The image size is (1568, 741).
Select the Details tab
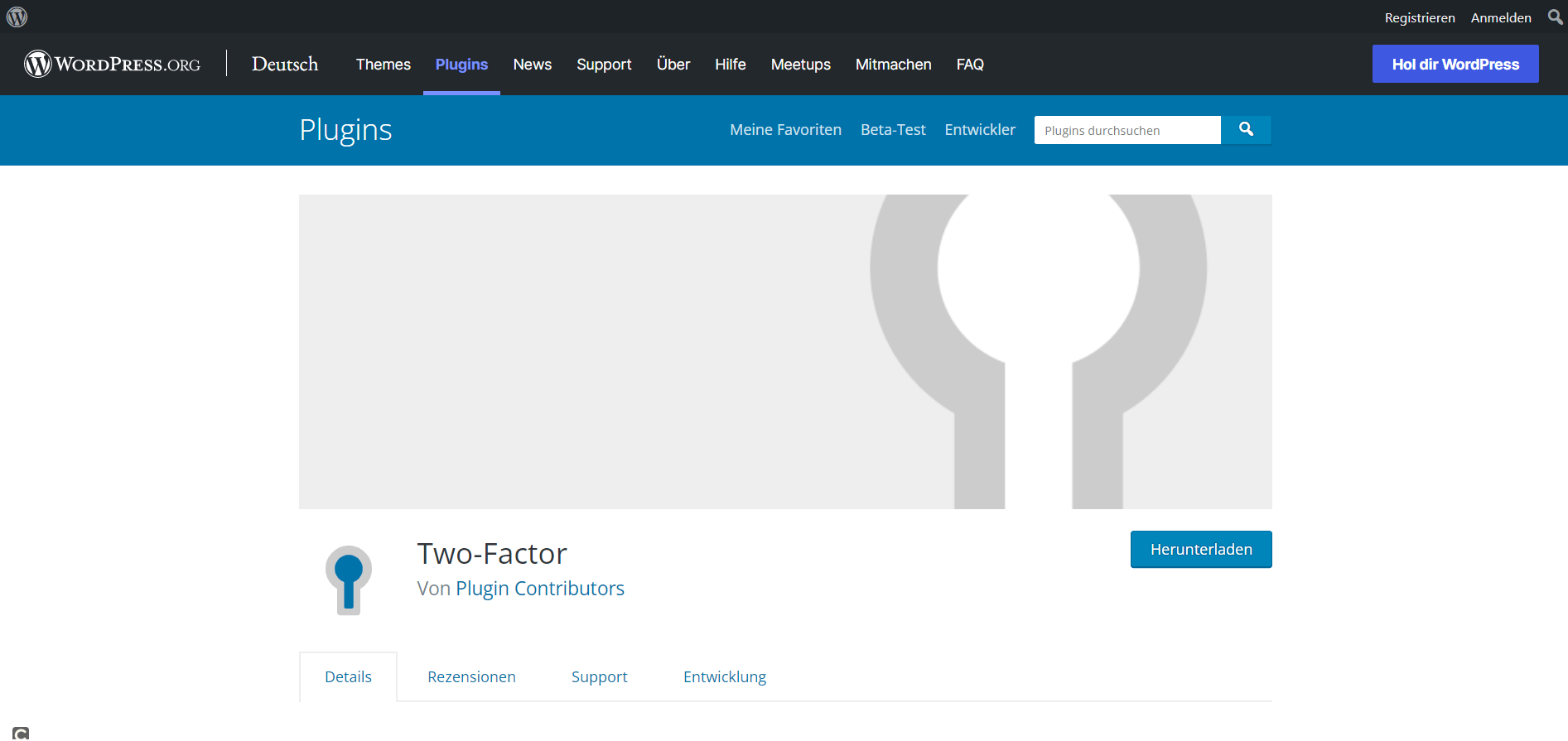348,677
